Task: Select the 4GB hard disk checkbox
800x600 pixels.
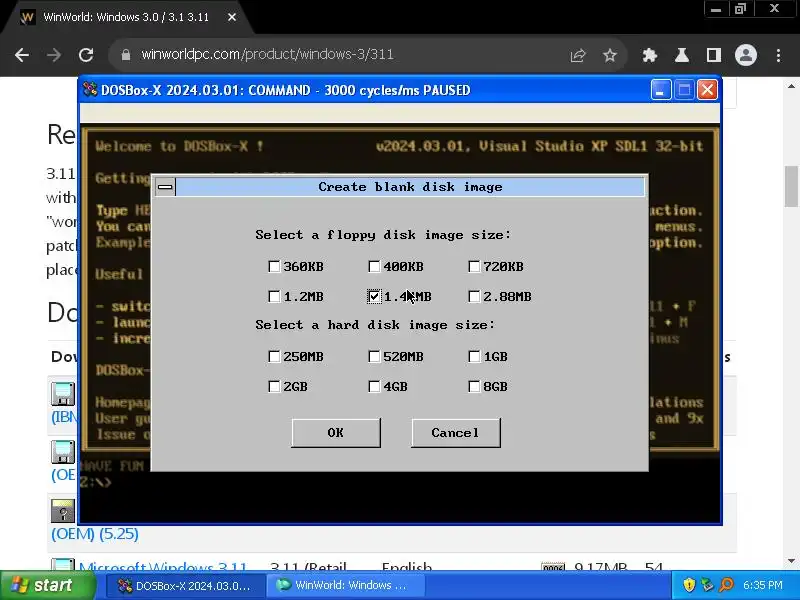Action: [x=374, y=387]
